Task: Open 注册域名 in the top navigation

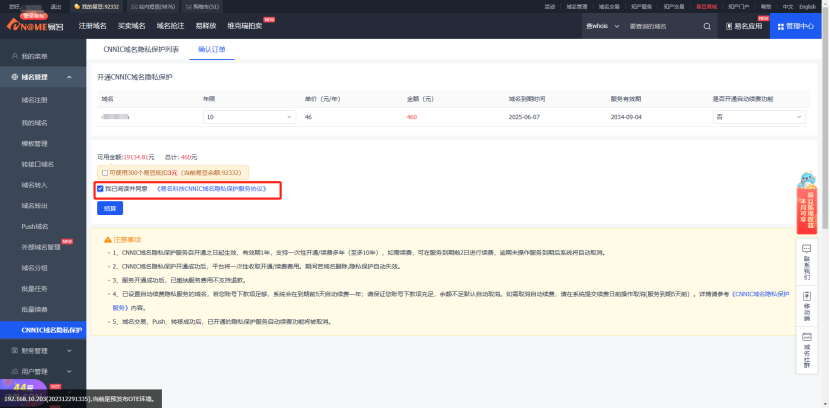Action: (x=92, y=25)
